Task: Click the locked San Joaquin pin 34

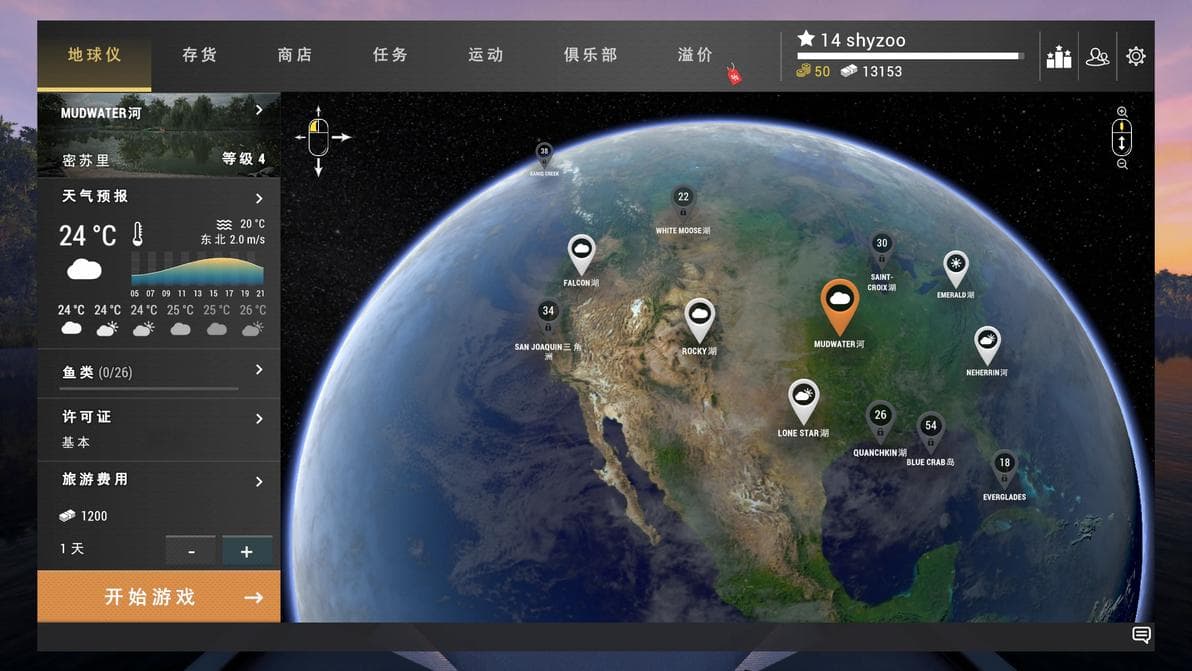Action: point(548,316)
